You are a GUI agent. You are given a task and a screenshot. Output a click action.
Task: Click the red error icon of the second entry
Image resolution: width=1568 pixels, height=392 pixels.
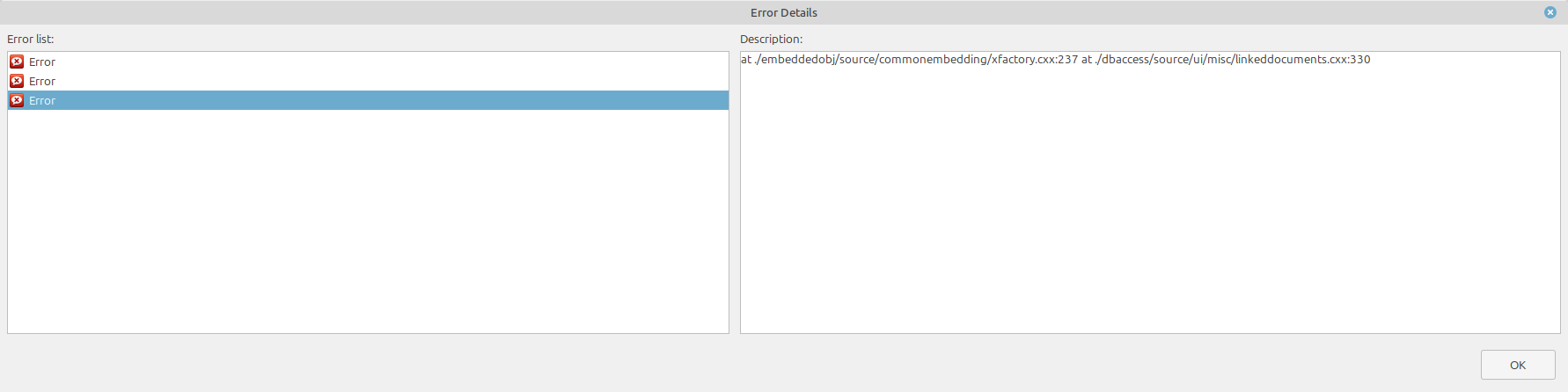click(17, 81)
